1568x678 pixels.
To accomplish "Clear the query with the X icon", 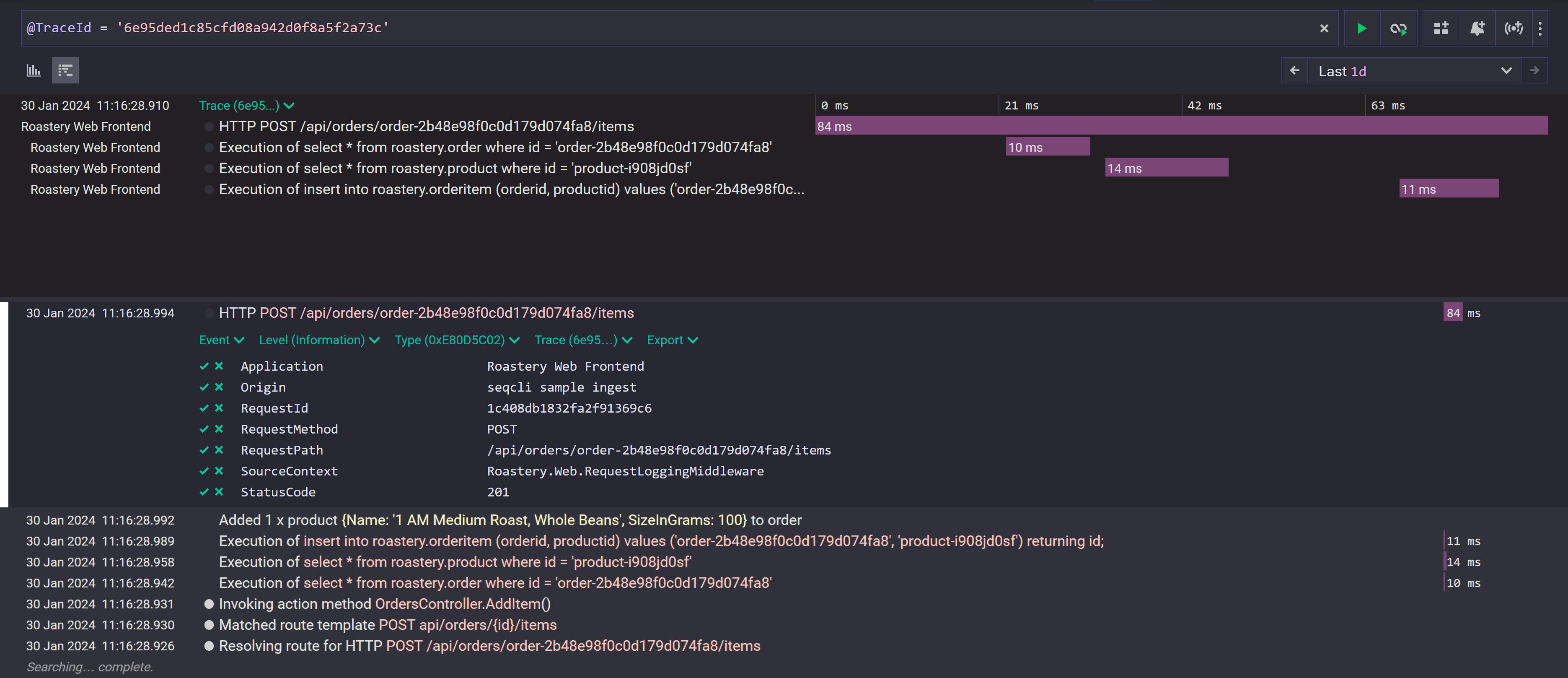I will coord(1324,28).
